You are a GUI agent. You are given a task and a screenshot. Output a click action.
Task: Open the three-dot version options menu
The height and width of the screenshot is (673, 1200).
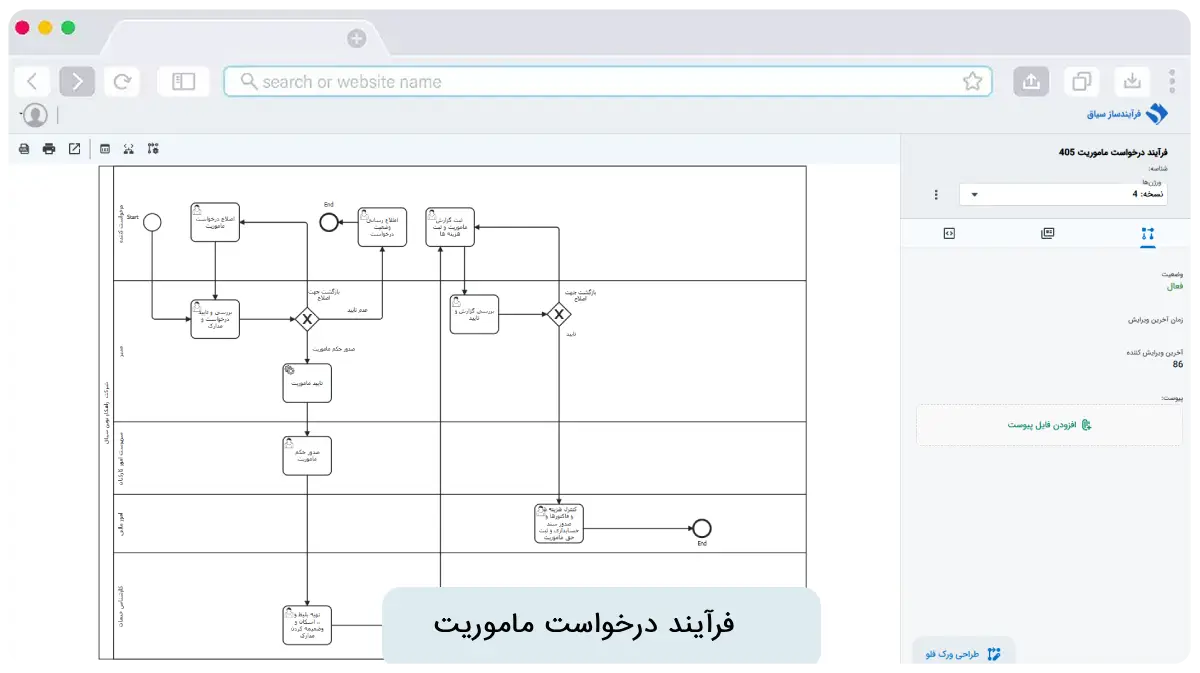tap(936, 195)
